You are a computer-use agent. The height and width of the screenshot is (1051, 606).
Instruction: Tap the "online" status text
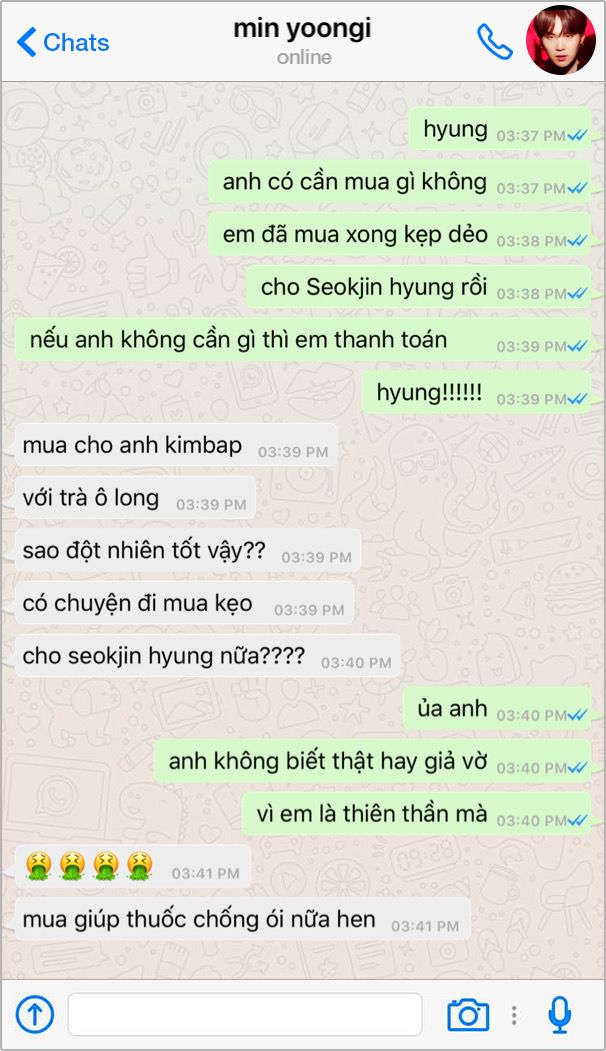point(304,58)
